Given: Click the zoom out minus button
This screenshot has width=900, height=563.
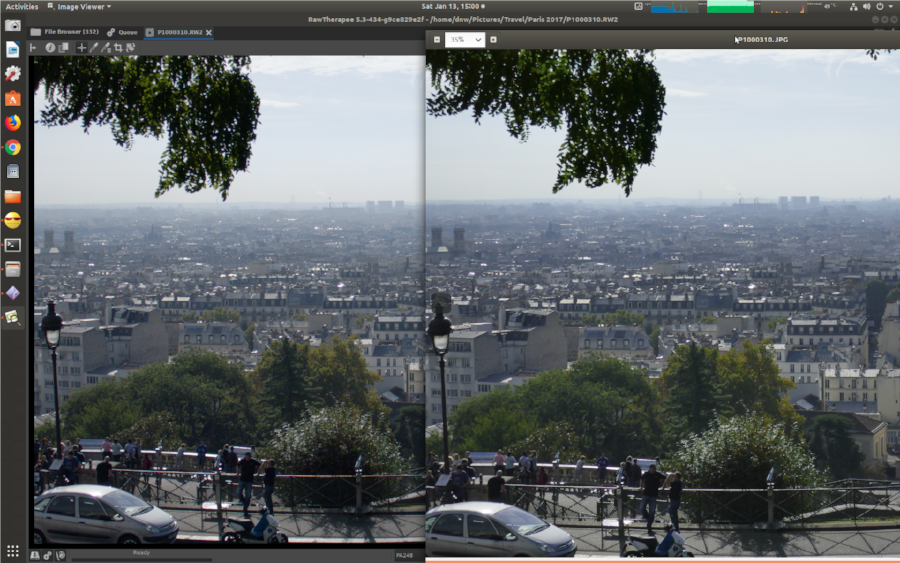Looking at the screenshot, I should click(436, 40).
